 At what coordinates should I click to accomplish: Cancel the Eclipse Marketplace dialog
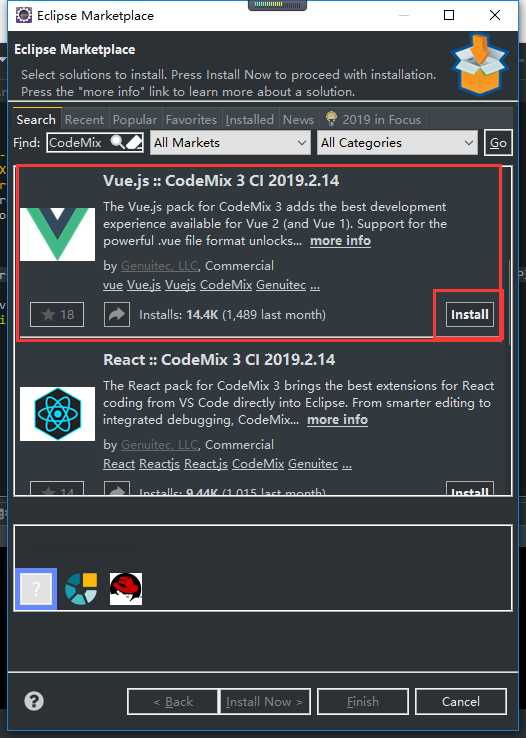(x=461, y=702)
